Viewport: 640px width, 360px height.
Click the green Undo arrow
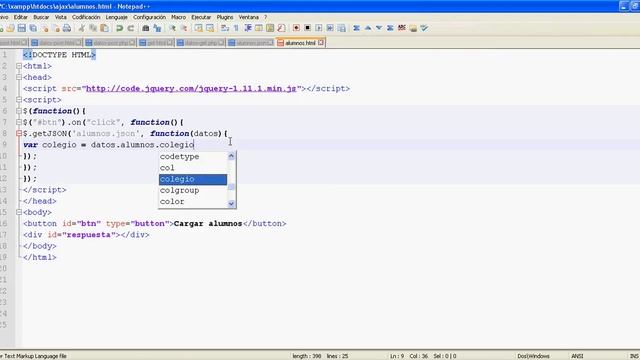119,28
